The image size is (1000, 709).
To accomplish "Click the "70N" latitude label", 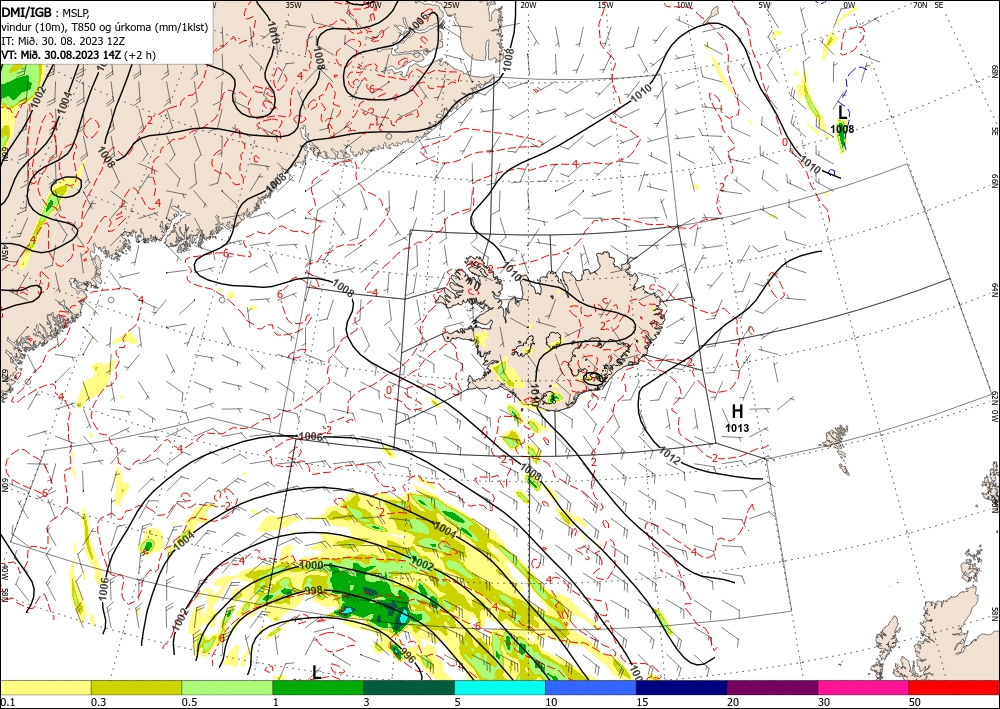I will (920, 5).
